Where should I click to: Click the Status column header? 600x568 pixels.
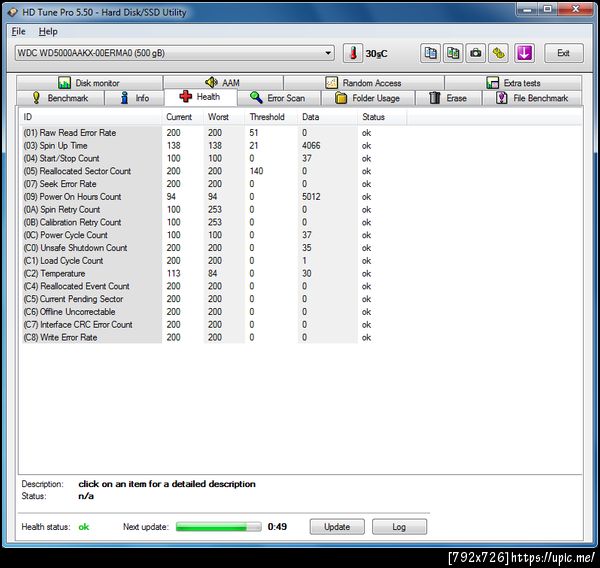(x=383, y=117)
